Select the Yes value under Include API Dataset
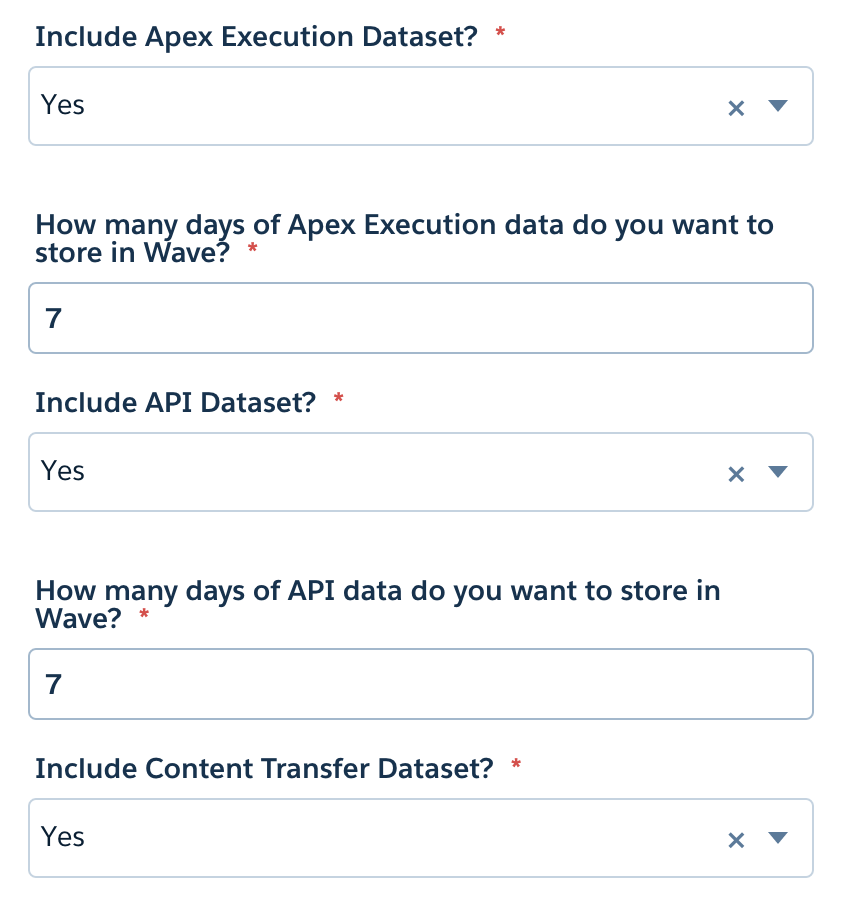The image size is (858, 910). pyautogui.click(x=62, y=471)
